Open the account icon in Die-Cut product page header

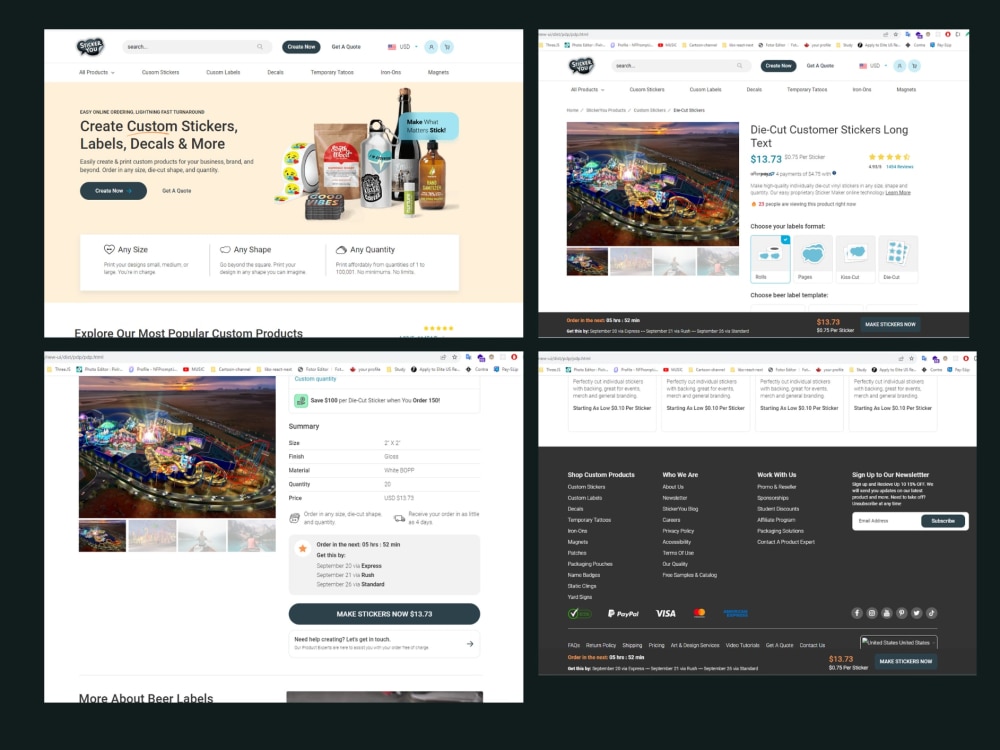(x=899, y=66)
